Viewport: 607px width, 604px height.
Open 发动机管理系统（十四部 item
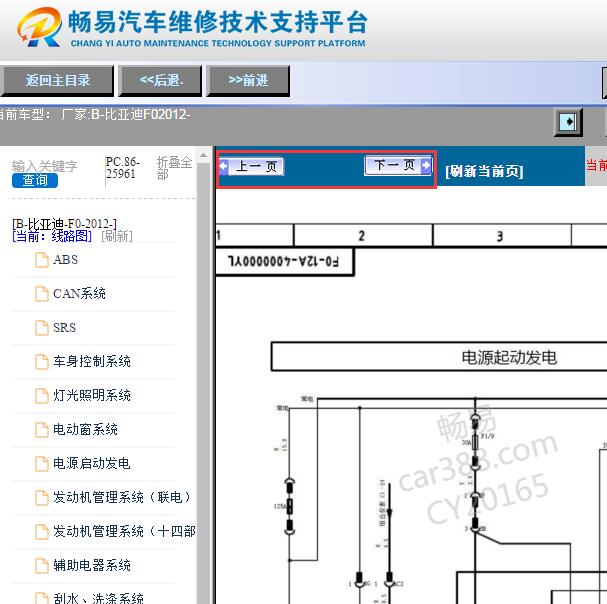(124, 531)
